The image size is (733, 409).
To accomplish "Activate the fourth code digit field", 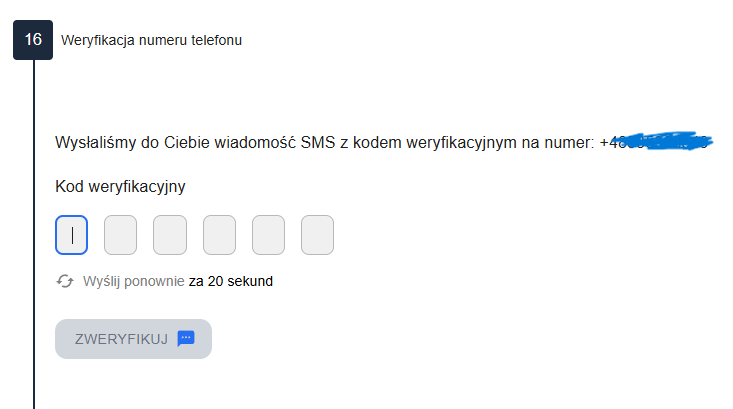I will tap(219, 235).
